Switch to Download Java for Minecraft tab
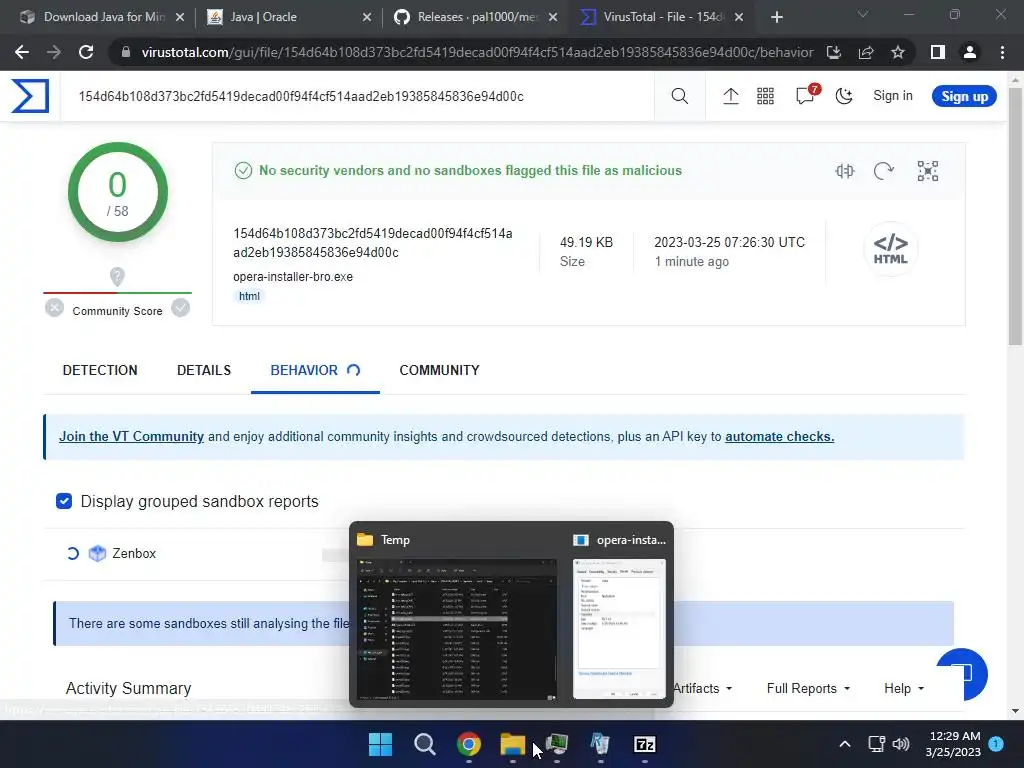 [x=103, y=17]
